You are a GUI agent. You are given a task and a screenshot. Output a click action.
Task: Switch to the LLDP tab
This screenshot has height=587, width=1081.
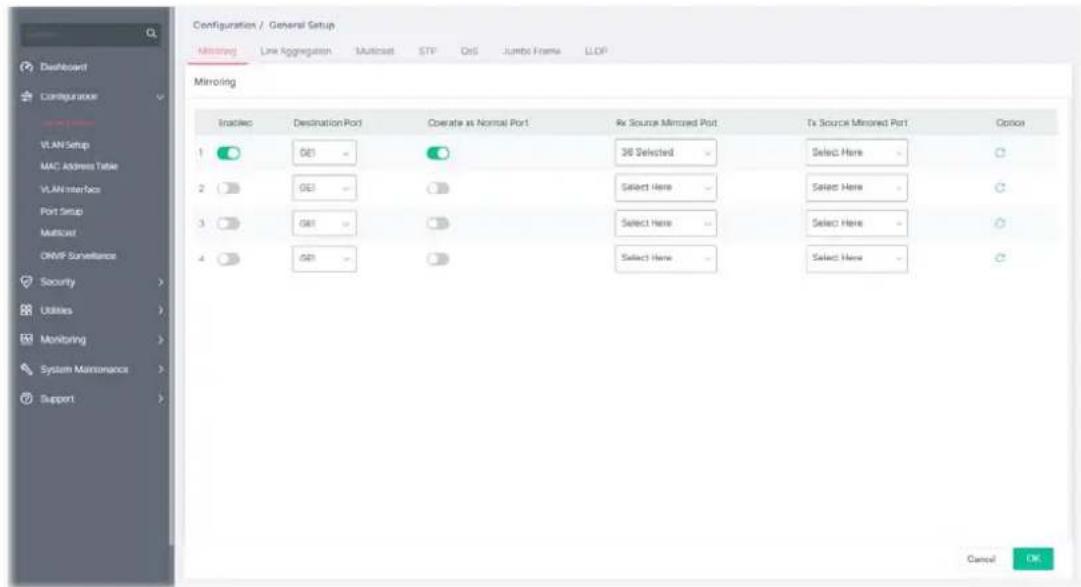coord(596,51)
